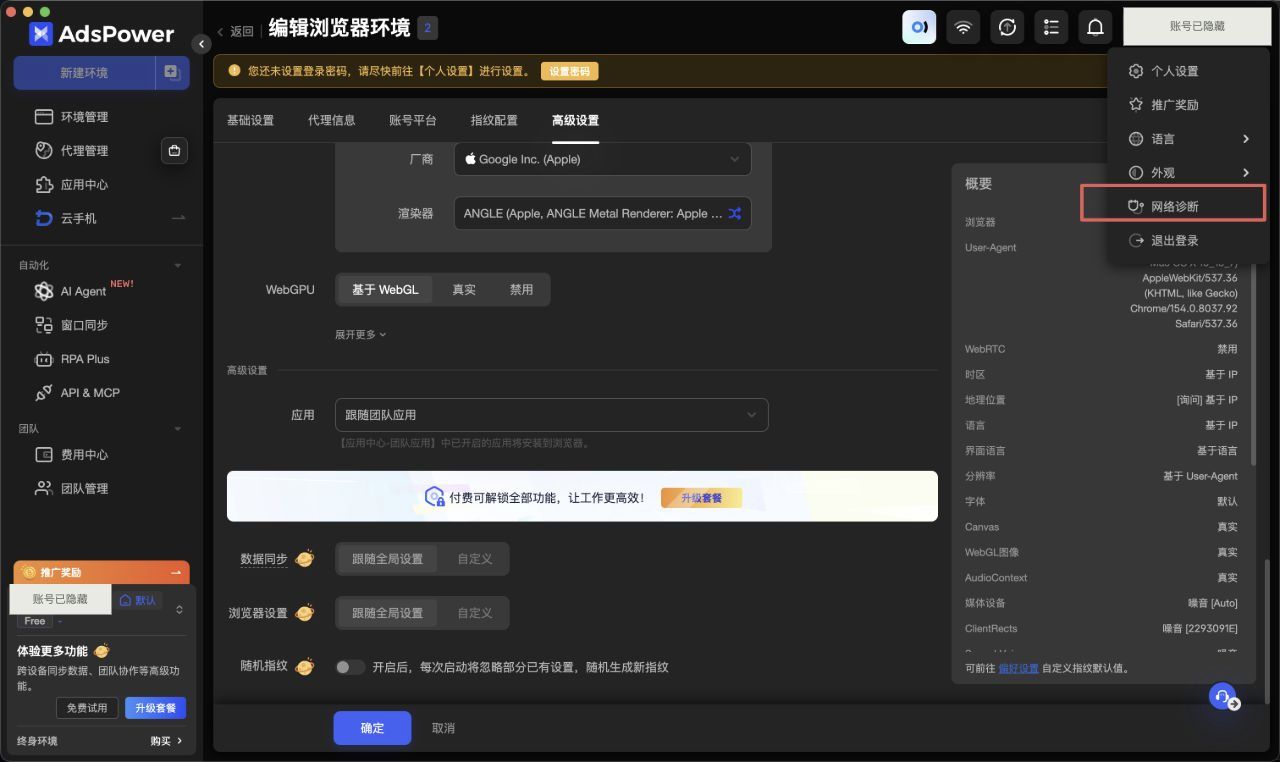Image resolution: width=1280 pixels, height=762 pixels.
Task: Click the 新建环境 button
Action: [x=85, y=73]
